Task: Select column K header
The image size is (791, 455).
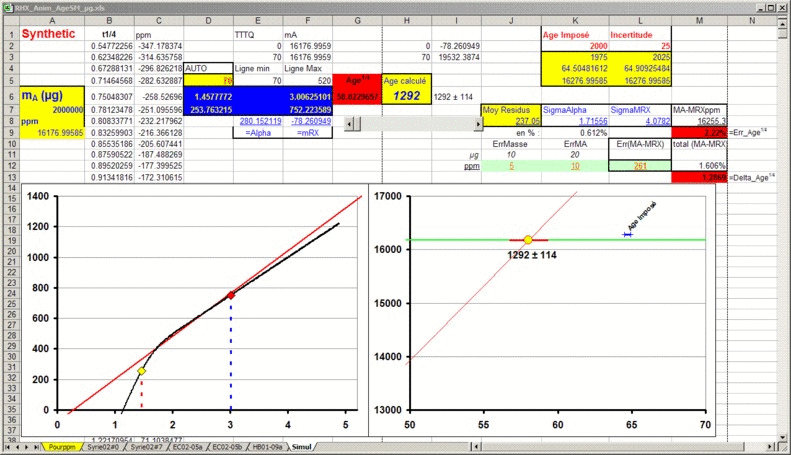Action: coord(575,21)
